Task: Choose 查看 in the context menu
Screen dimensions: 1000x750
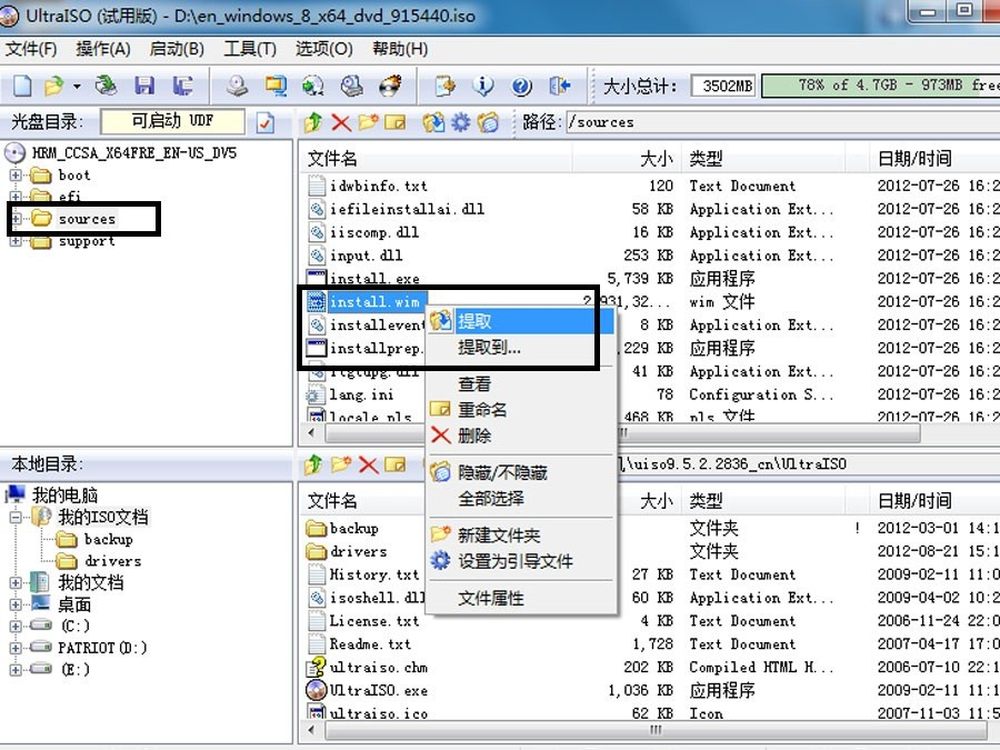Action: [x=521, y=384]
